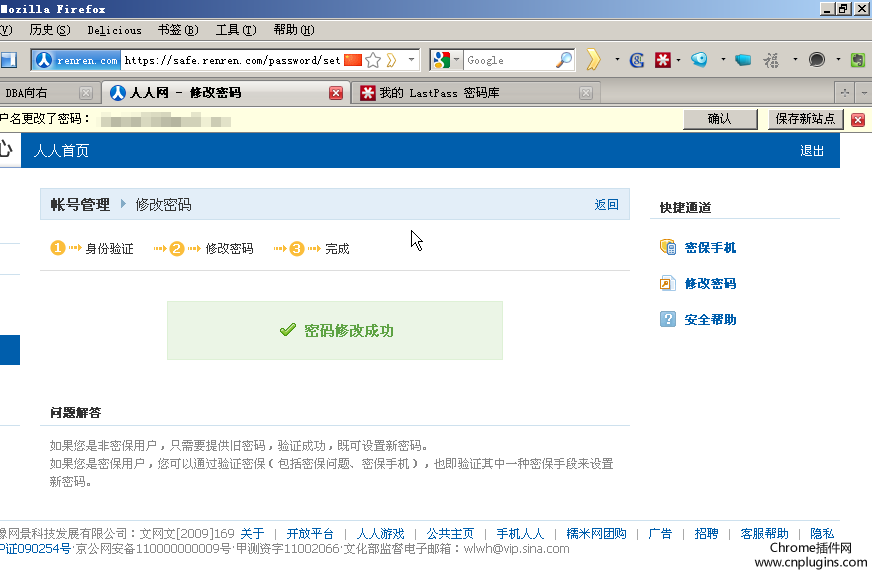Click the 密保手机 shield phone icon
872x575 pixels.
coord(668,247)
